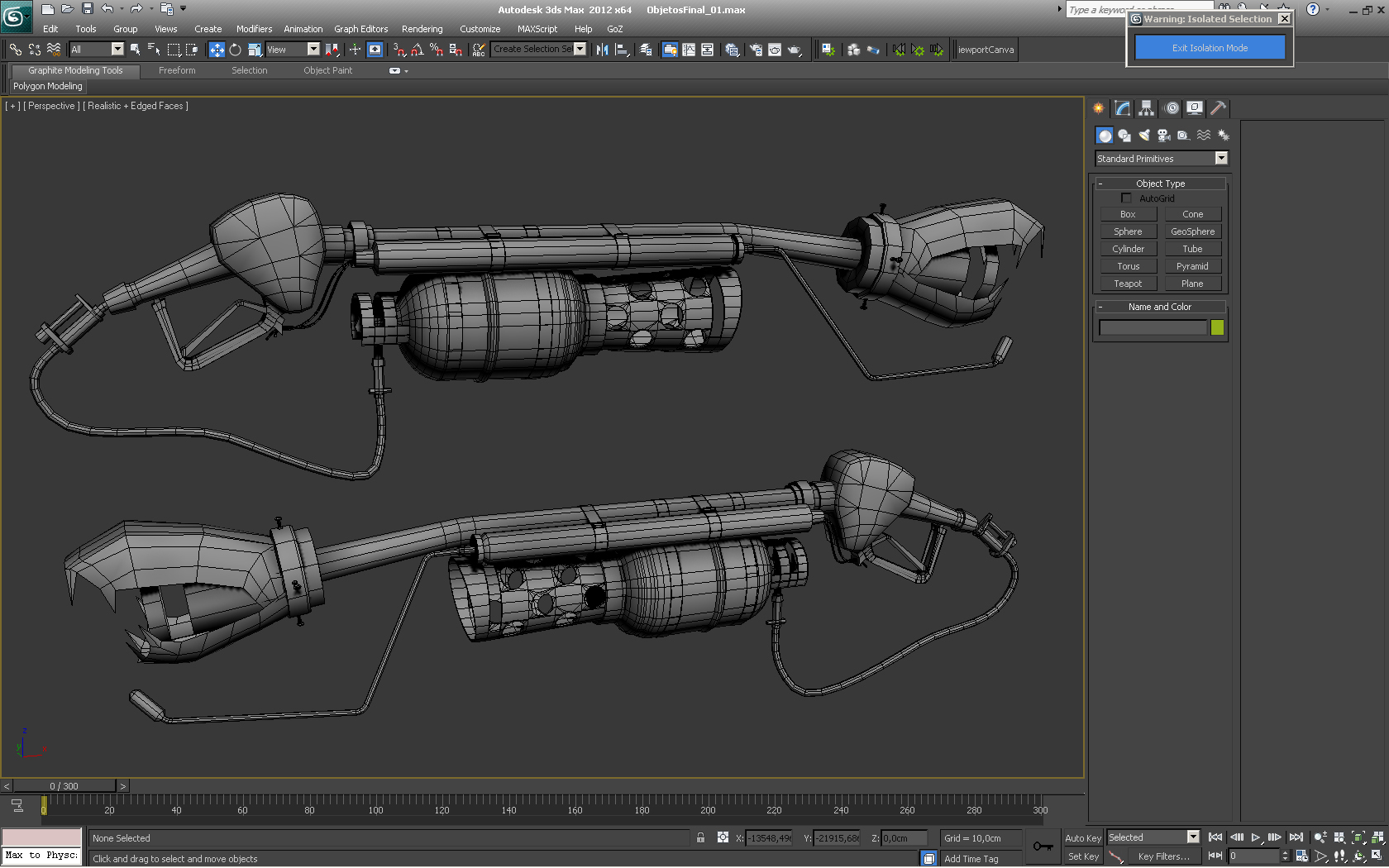This screenshot has height=868, width=1389.
Task: Open the green object color swatch
Action: click(x=1217, y=328)
